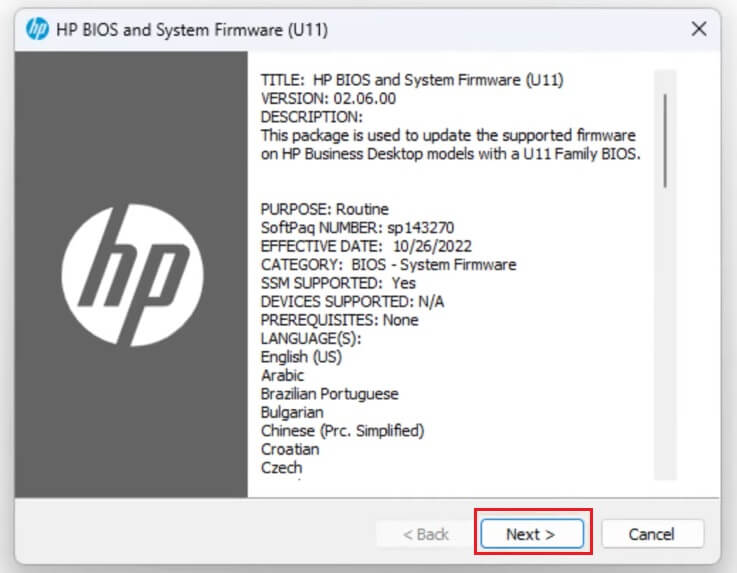This screenshot has height=573, width=737.
Task: Click the vertical scrollbar thumb
Action: point(665,141)
